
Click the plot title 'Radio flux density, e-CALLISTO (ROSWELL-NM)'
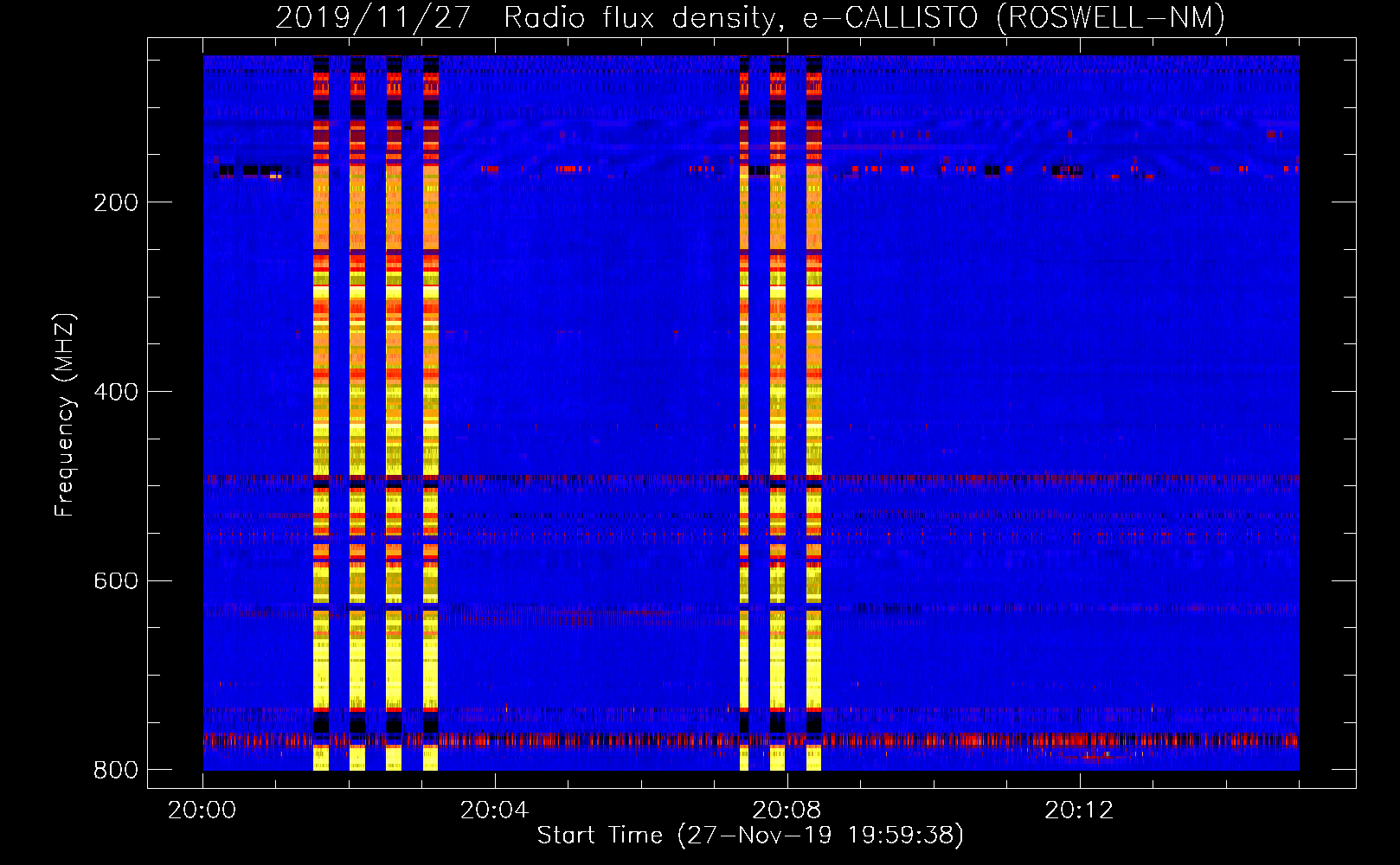click(x=864, y=17)
